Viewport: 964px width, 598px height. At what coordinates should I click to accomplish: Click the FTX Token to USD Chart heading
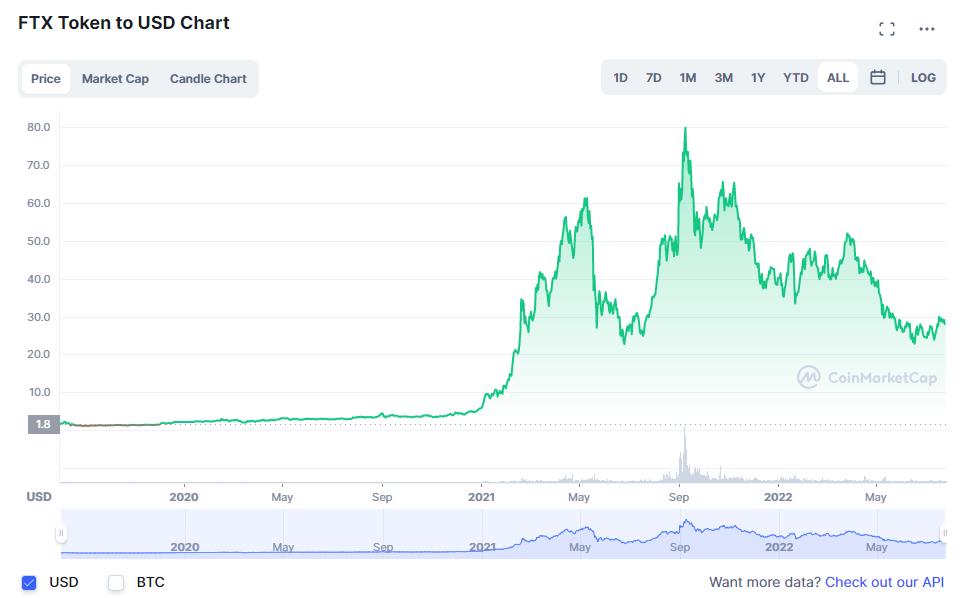point(124,23)
